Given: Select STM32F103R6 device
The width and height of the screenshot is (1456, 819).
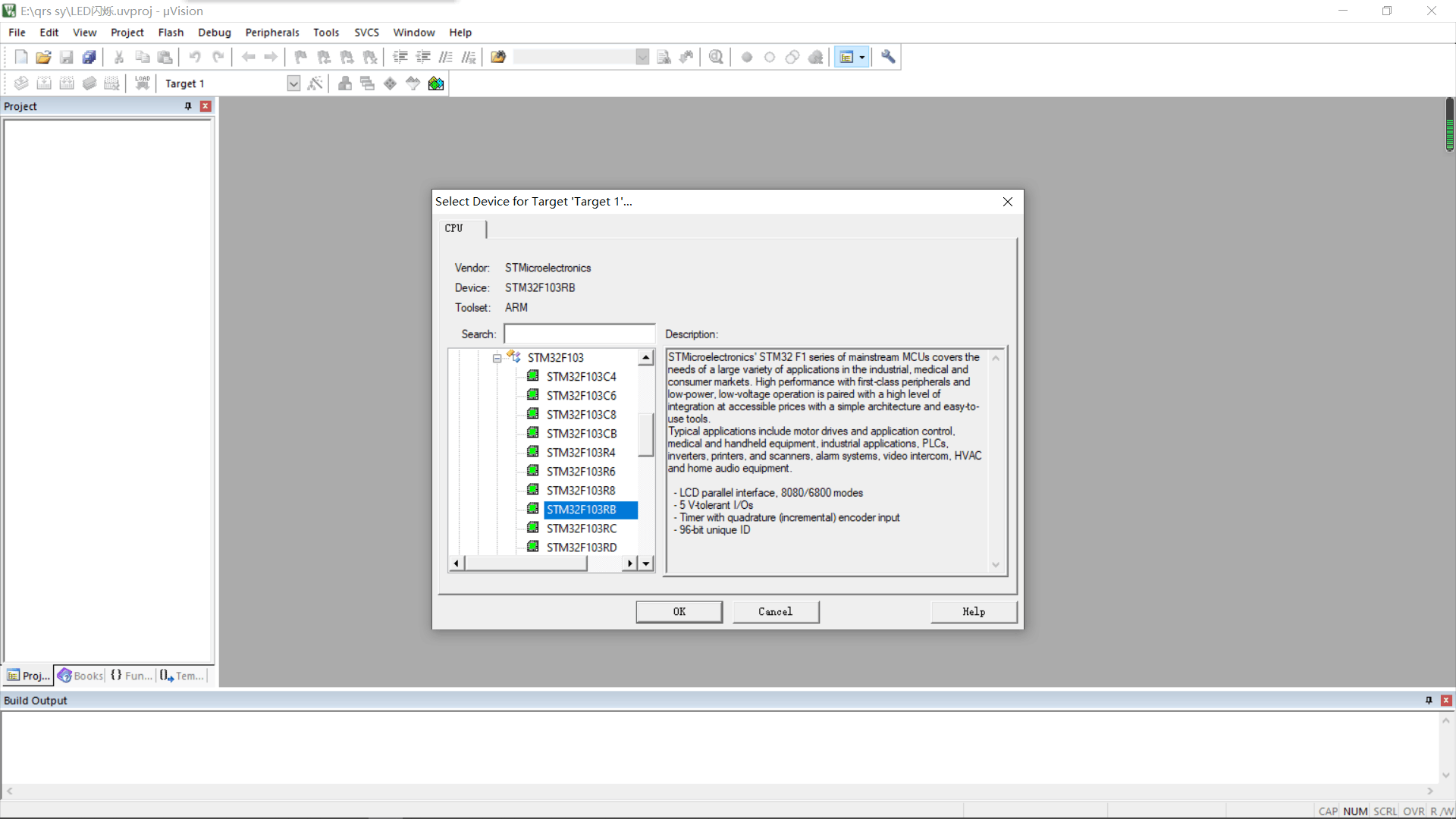Looking at the screenshot, I should pyautogui.click(x=581, y=472).
